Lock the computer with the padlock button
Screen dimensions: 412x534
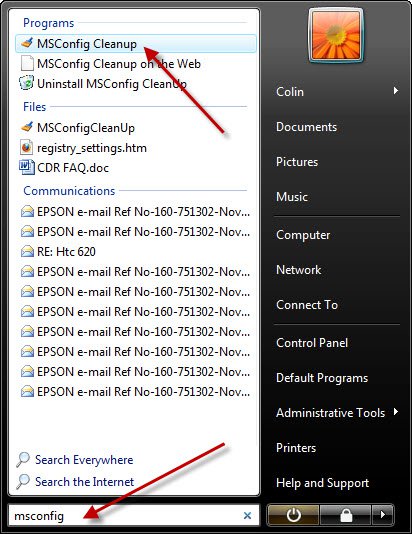coord(346,515)
